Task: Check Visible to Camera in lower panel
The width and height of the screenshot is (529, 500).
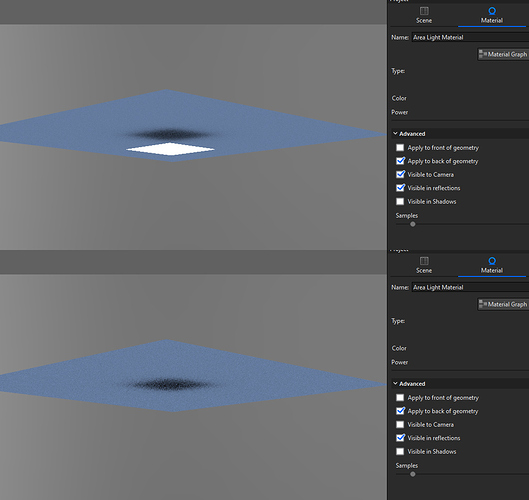Action: click(400, 425)
